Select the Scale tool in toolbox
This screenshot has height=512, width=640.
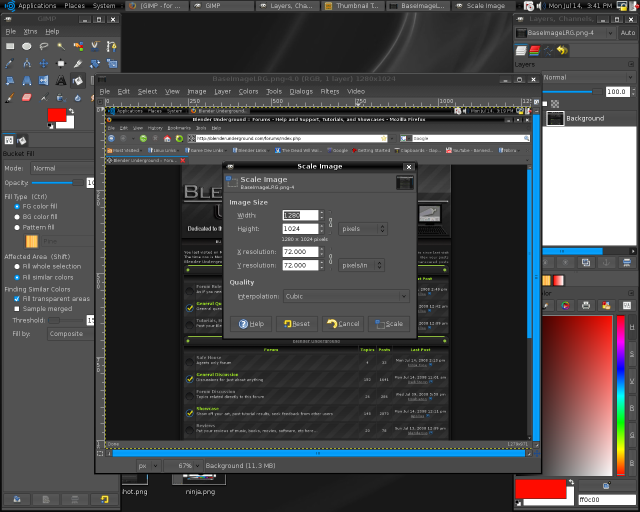[x=111, y=63]
